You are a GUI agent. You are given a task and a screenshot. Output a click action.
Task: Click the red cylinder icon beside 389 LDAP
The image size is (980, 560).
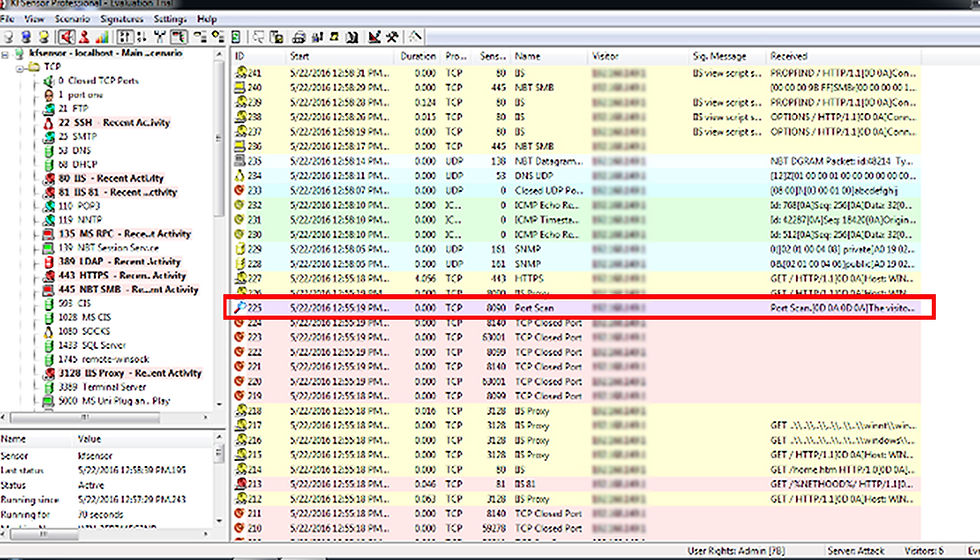coord(48,261)
